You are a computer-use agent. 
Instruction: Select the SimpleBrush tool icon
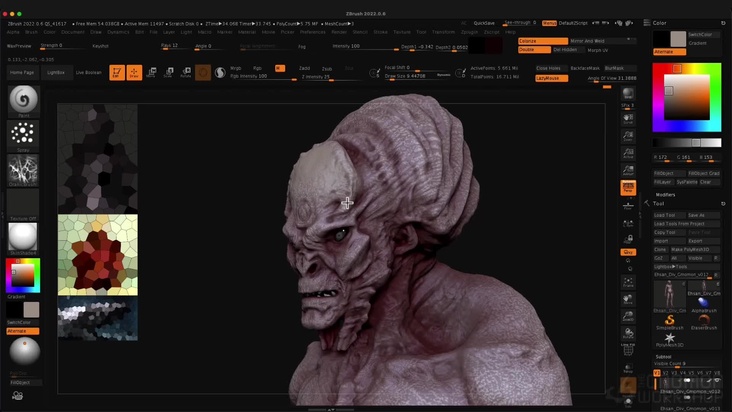pyautogui.click(x=669, y=321)
